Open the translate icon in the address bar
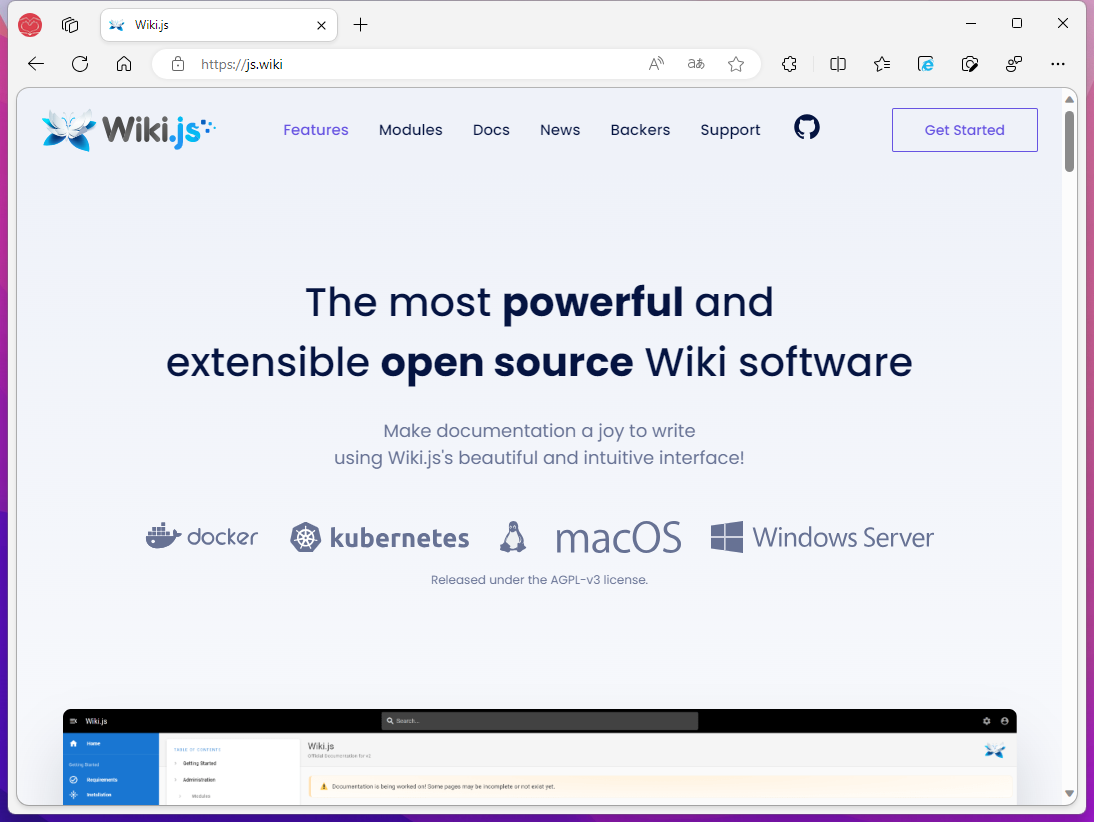1094x822 pixels. [695, 63]
